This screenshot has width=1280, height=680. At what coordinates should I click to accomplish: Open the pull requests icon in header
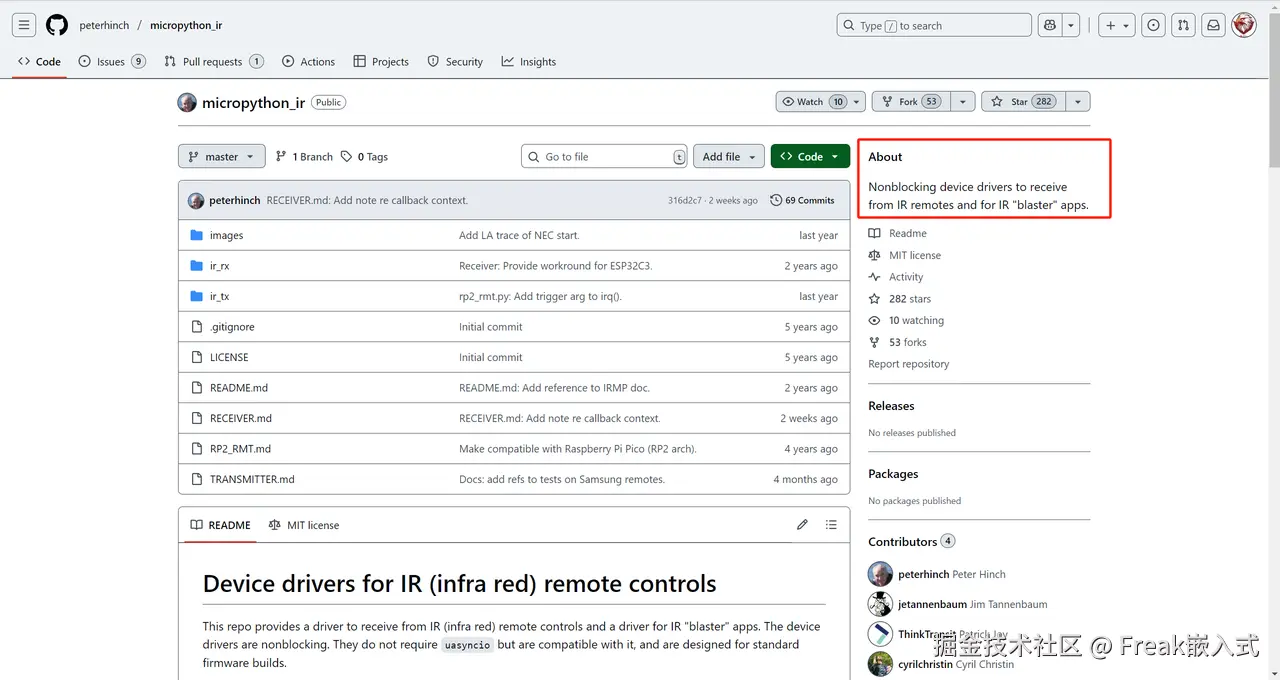tap(1183, 25)
